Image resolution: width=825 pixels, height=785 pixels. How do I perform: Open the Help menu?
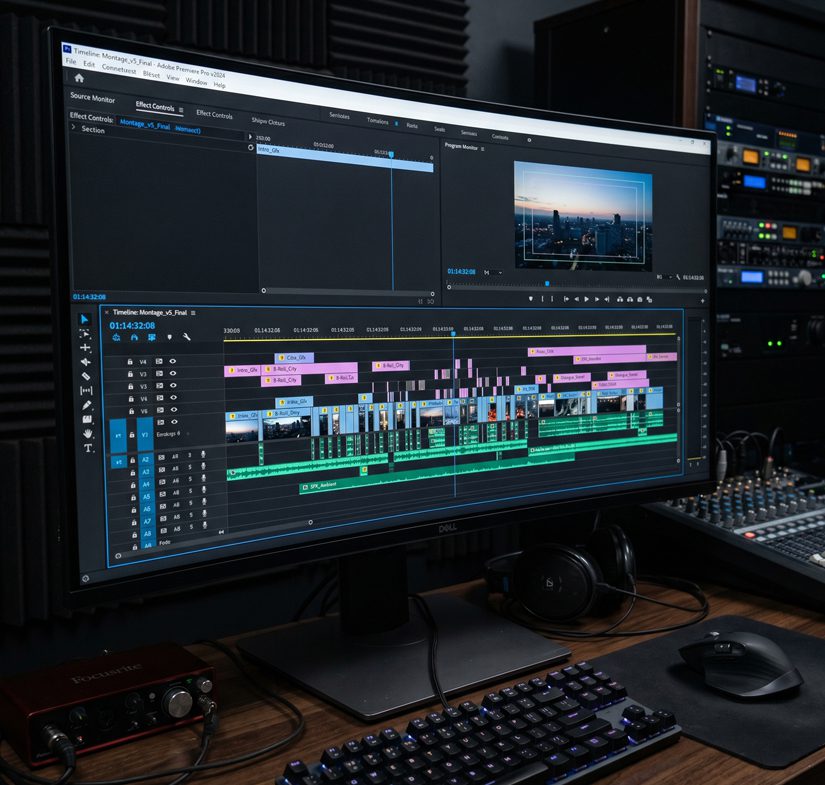(219, 85)
